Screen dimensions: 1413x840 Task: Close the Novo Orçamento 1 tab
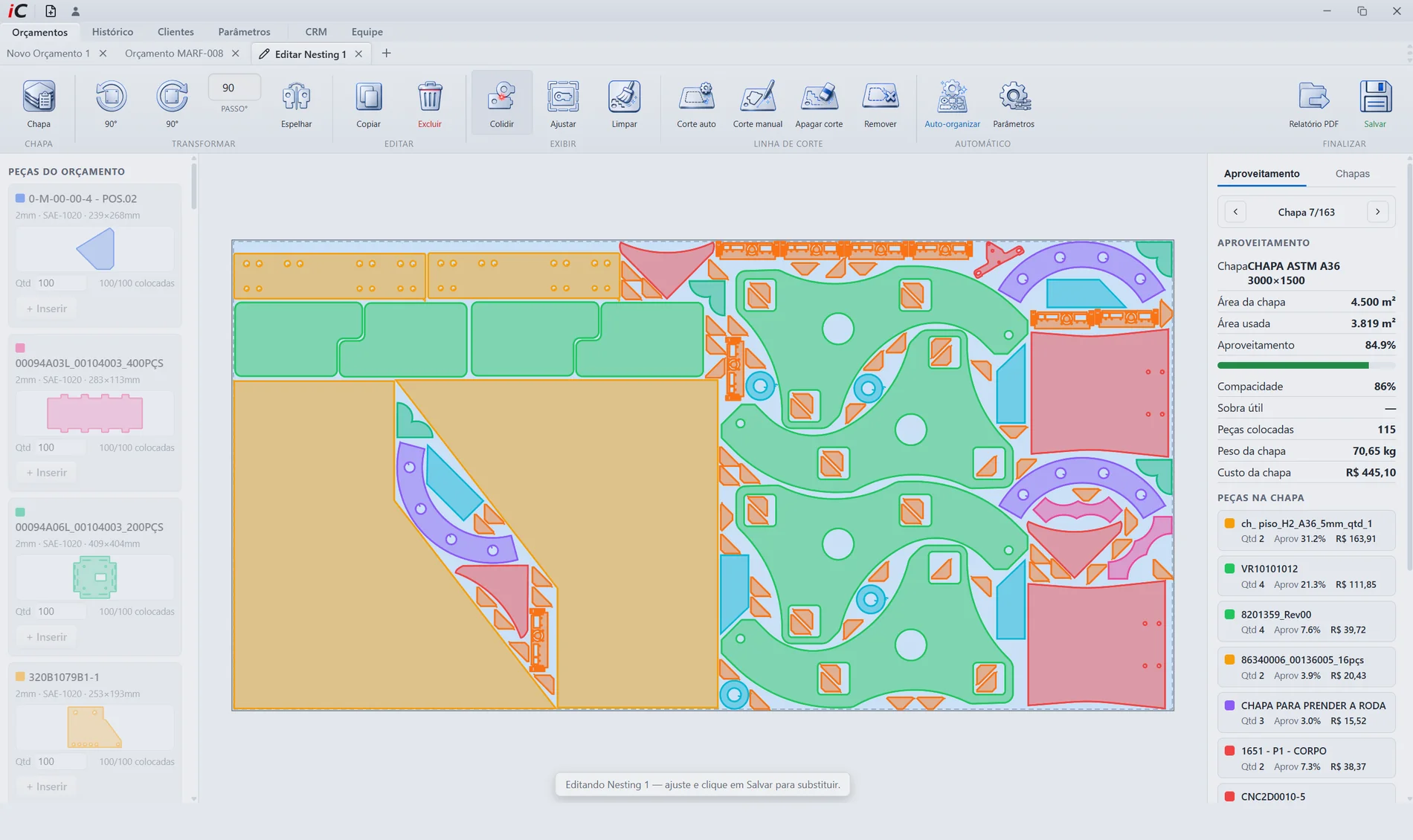click(x=103, y=54)
